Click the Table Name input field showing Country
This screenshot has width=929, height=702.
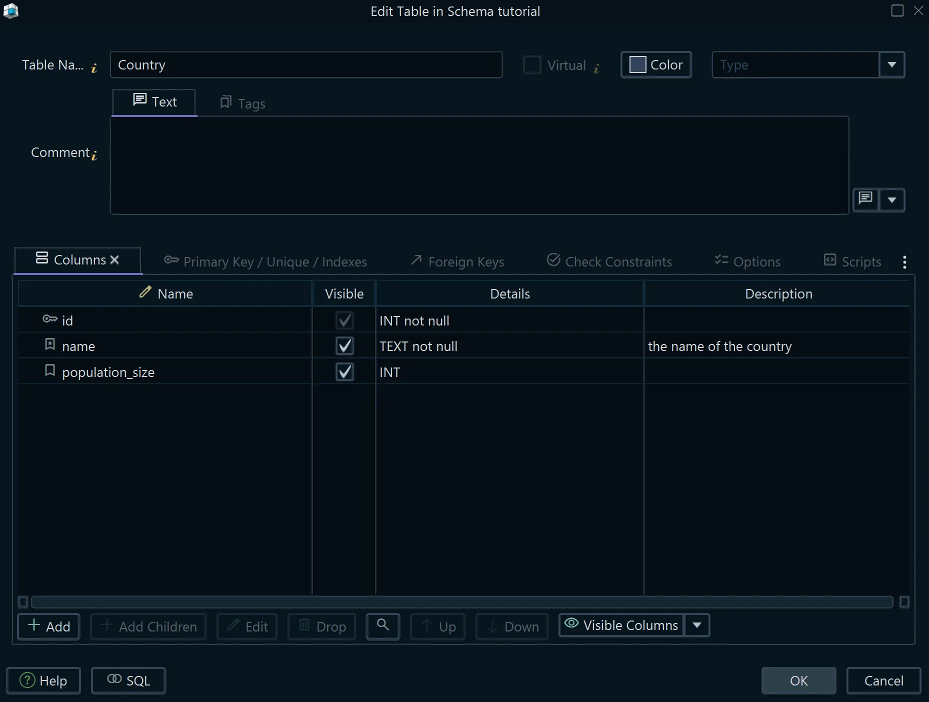point(305,64)
